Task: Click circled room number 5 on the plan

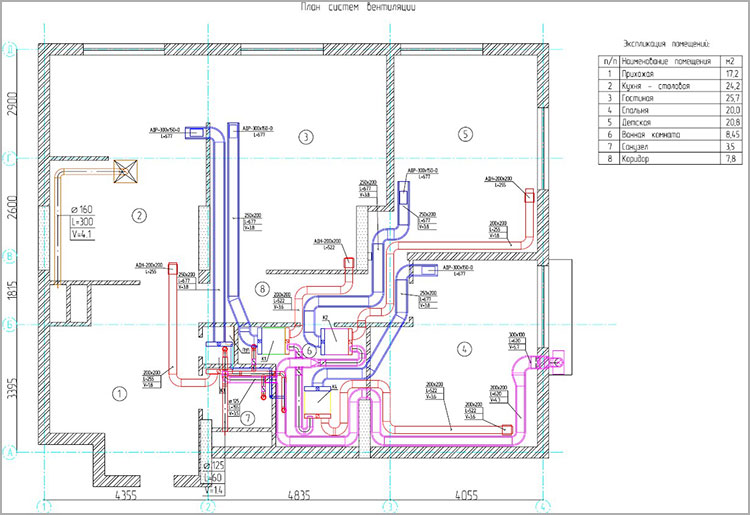Action: [465, 134]
